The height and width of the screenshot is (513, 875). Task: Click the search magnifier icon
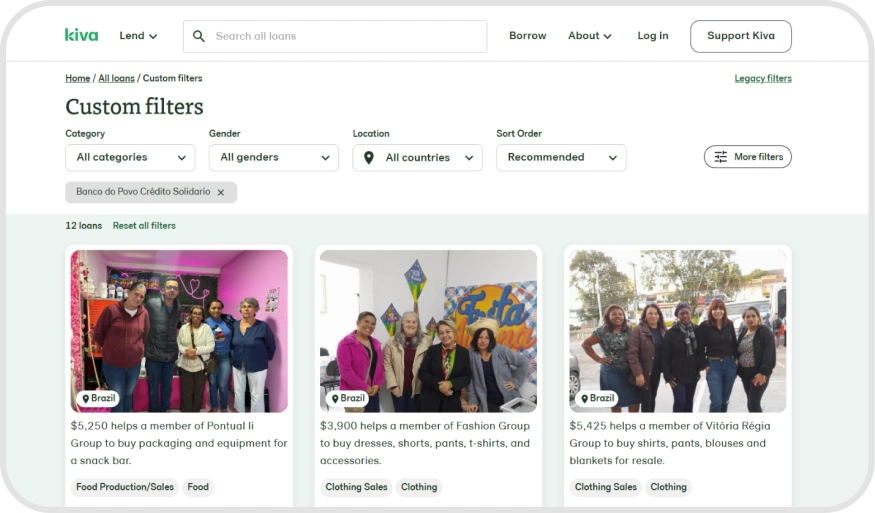pyautogui.click(x=198, y=36)
